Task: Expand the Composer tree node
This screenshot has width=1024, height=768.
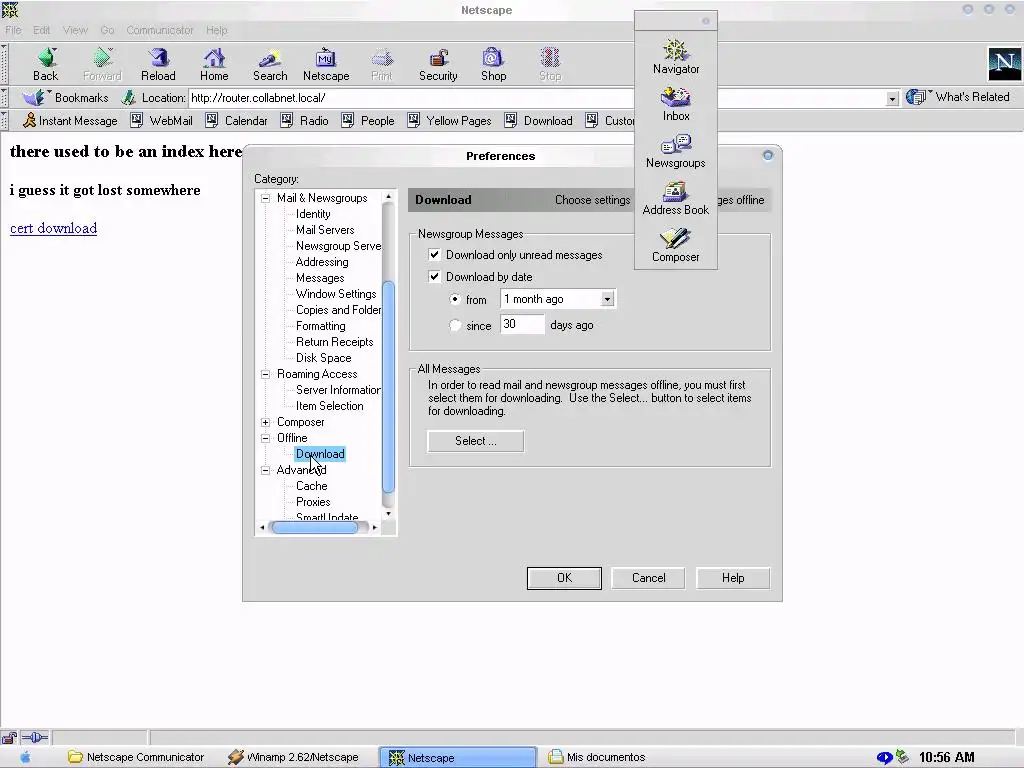Action: coord(266,423)
